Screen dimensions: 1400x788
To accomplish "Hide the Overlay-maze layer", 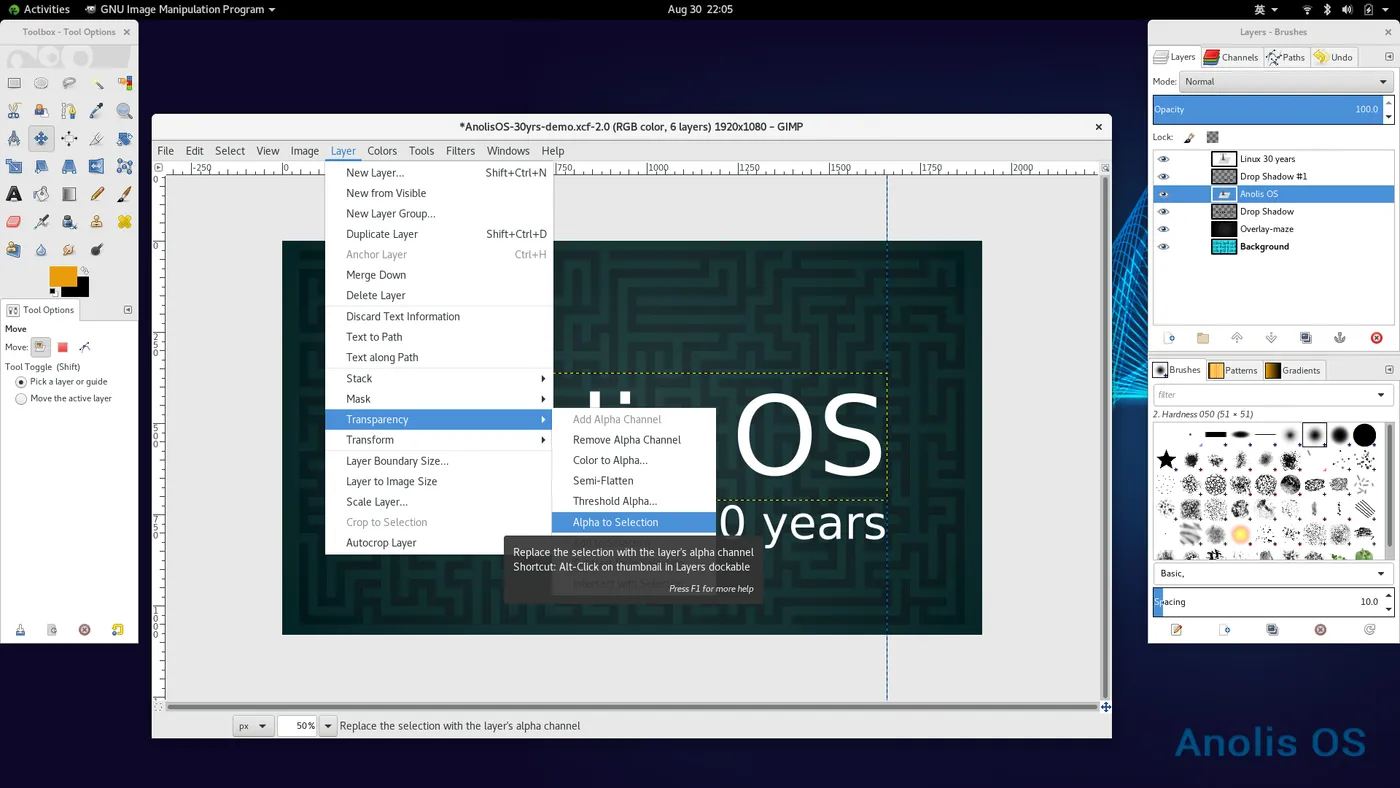I will [x=1163, y=229].
